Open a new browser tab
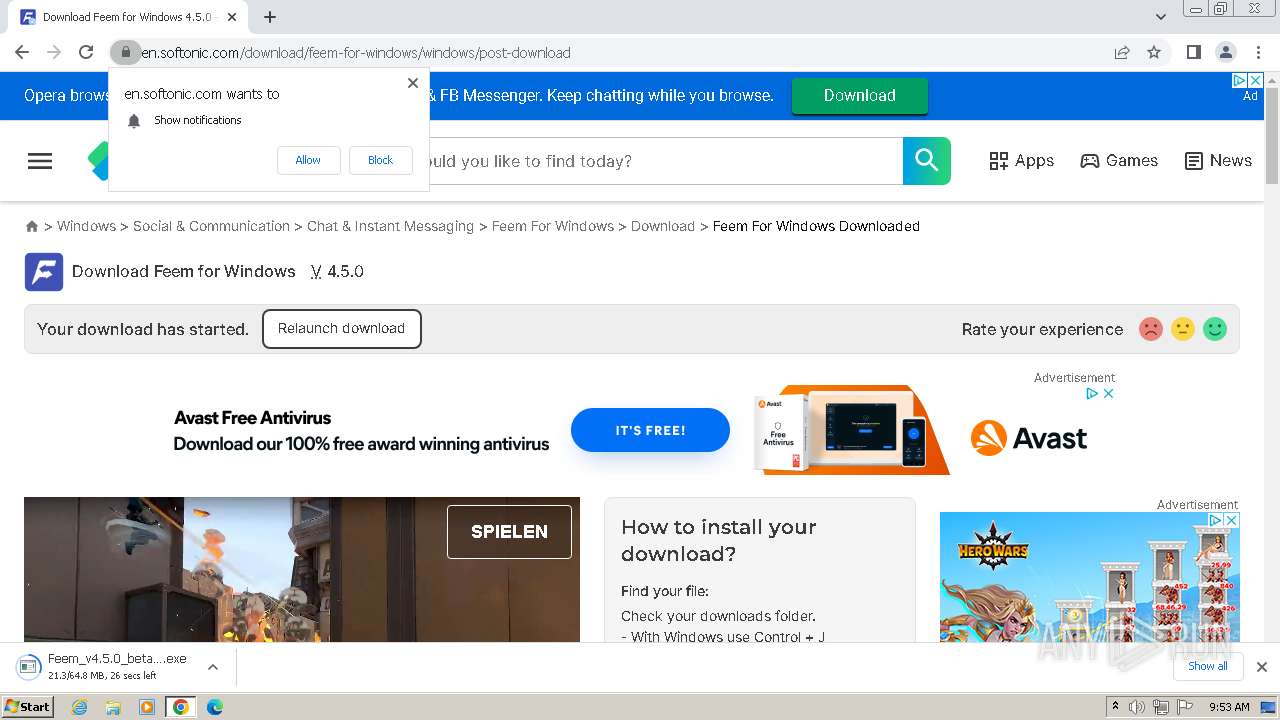Screen dimensions: 1280x720 pyautogui.click(x=270, y=17)
